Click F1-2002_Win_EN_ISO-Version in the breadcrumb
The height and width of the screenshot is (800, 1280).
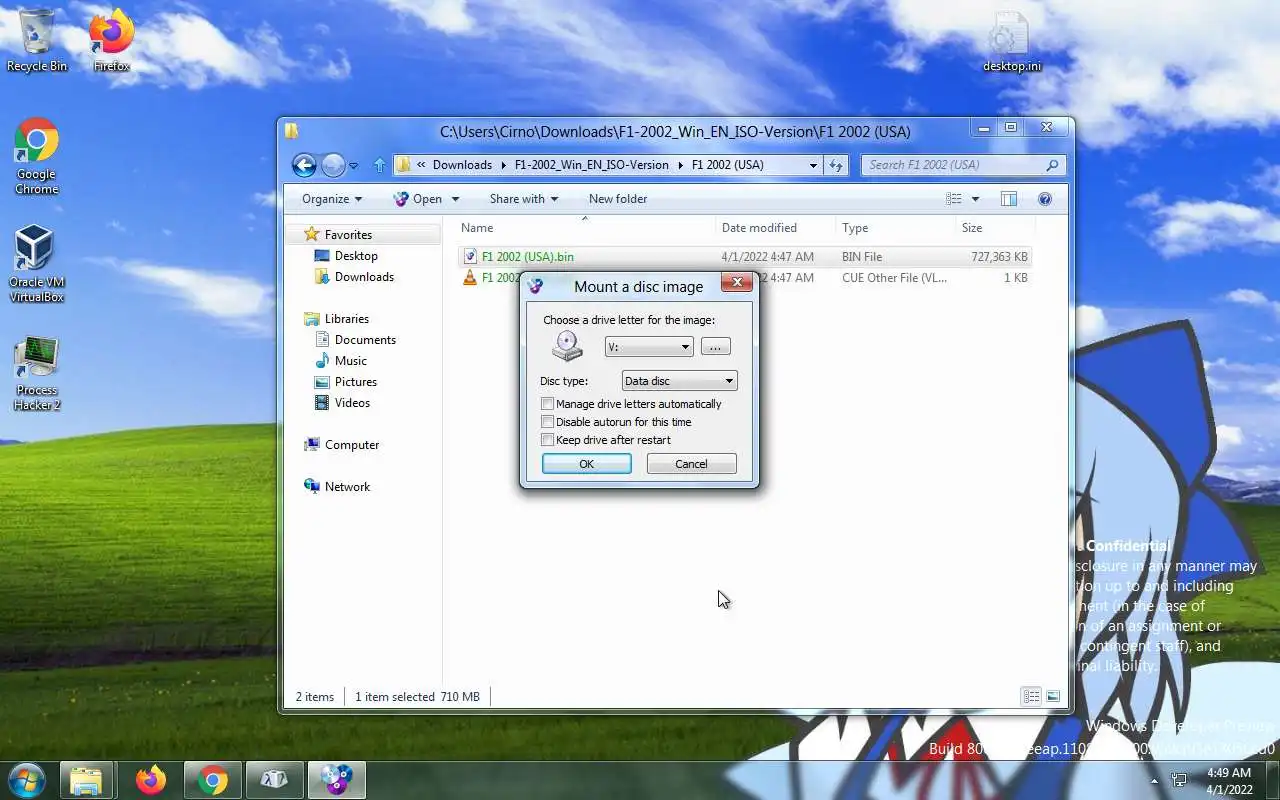pos(592,165)
